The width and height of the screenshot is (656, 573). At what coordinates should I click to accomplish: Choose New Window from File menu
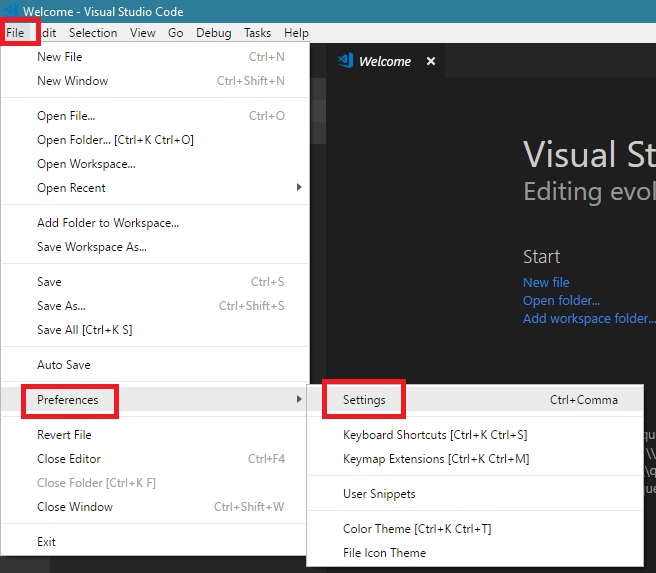click(x=72, y=81)
